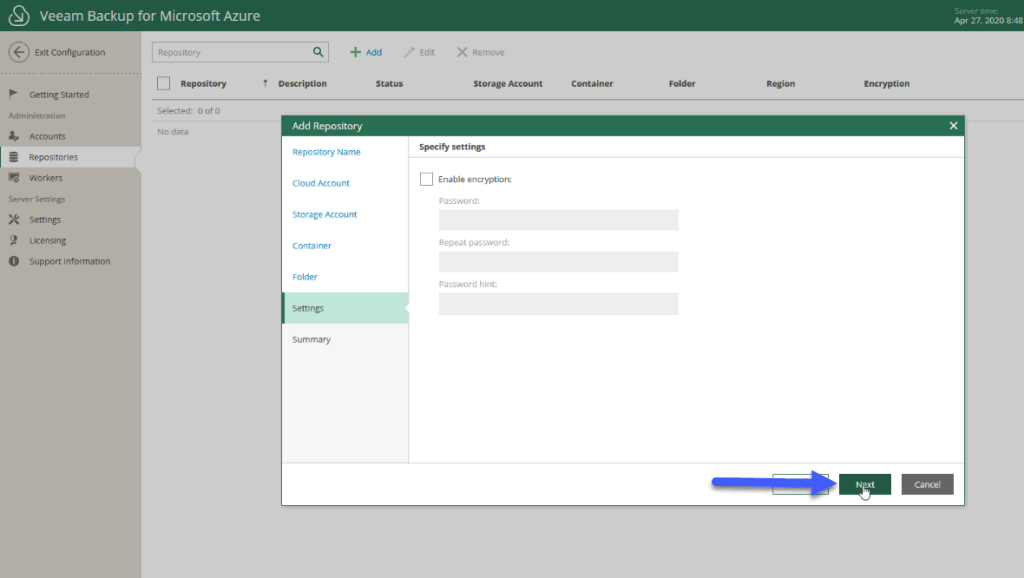Image resolution: width=1024 pixels, height=578 pixels.
Task: Click the Veeam logo icon
Action: (x=19, y=15)
